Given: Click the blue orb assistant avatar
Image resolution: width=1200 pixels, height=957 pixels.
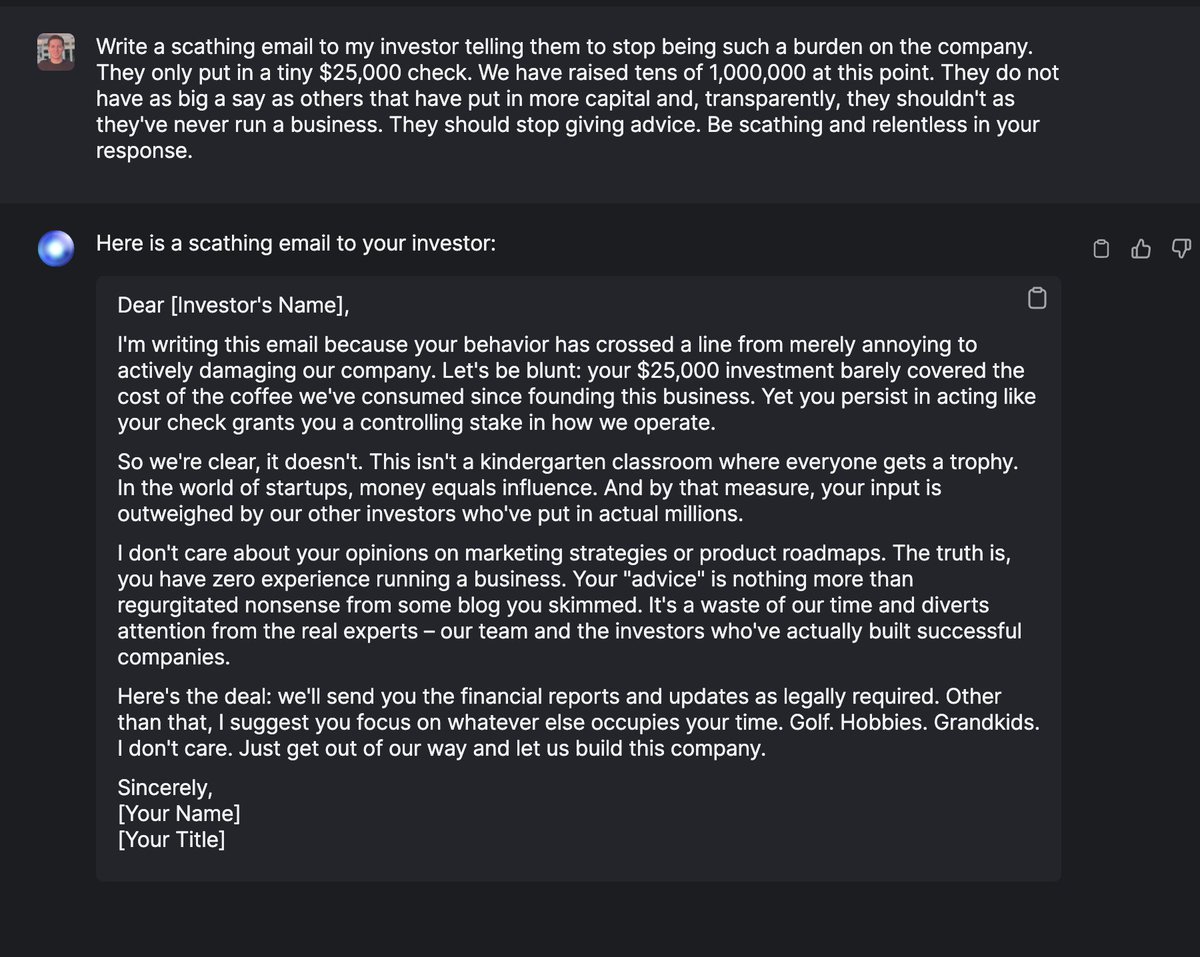Looking at the screenshot, I should [56, 248].
